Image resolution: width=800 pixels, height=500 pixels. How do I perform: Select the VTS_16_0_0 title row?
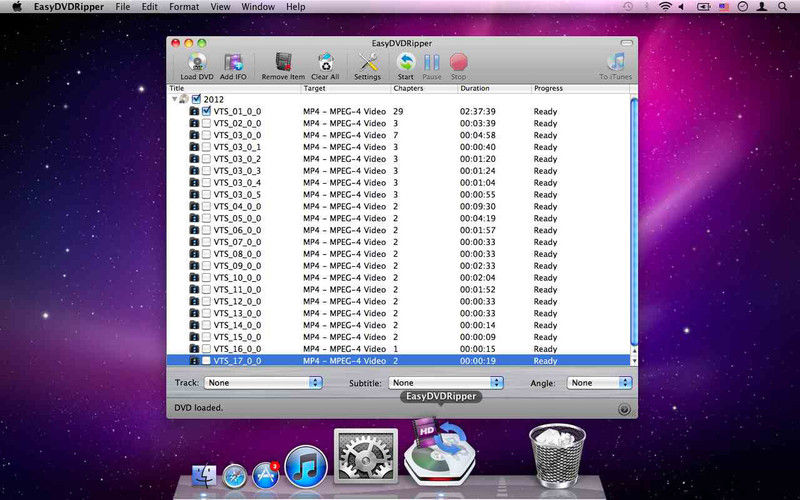coord(237,348)
